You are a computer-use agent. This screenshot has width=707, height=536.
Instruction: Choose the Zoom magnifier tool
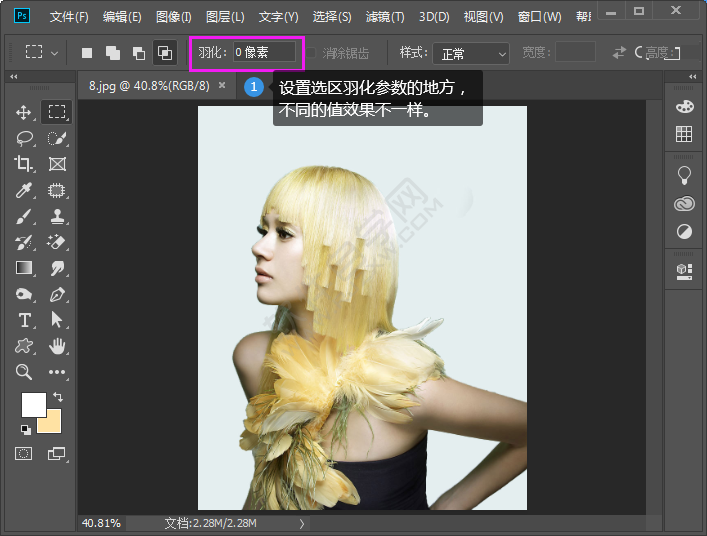24,372
